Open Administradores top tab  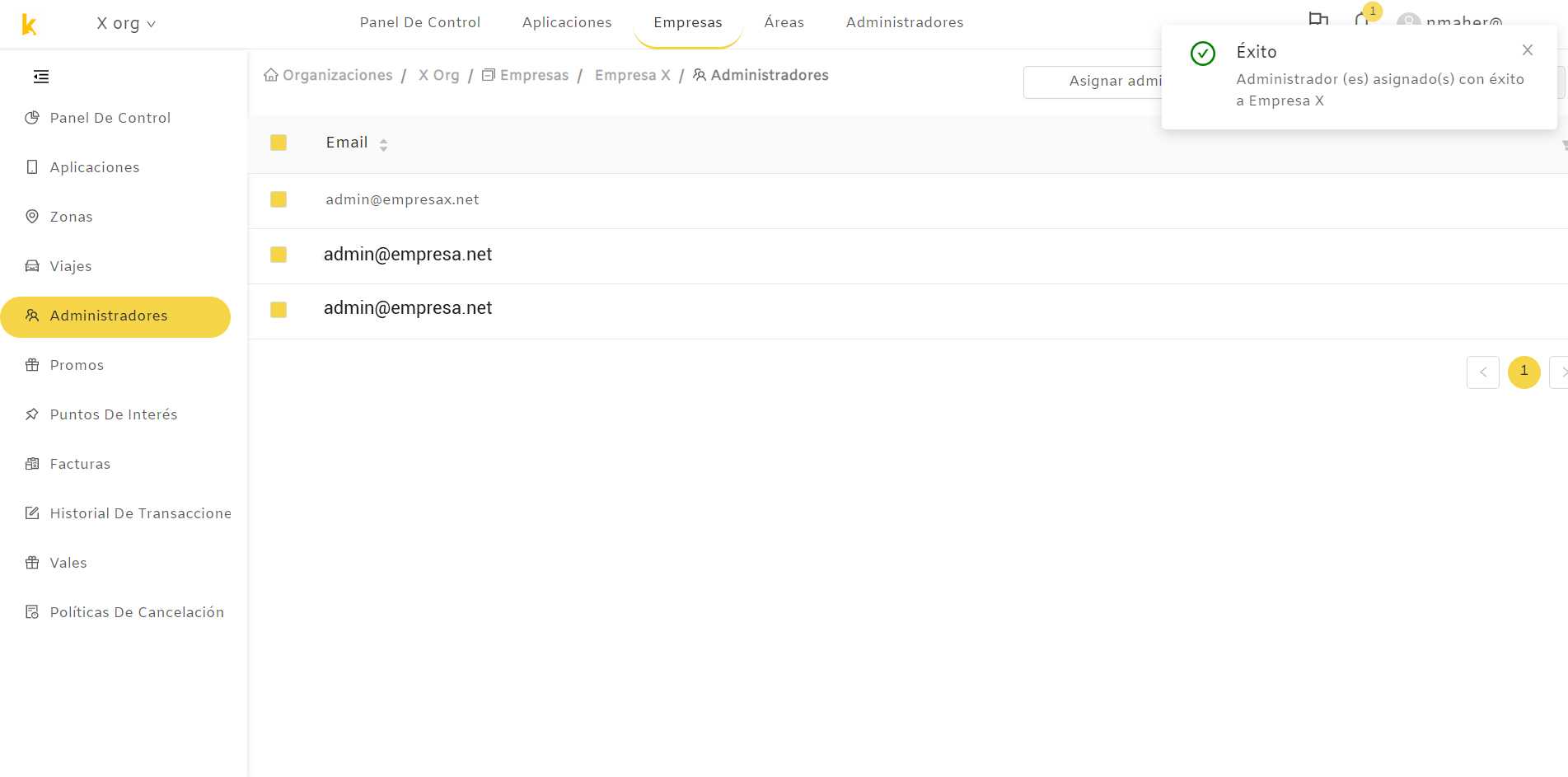905,22
